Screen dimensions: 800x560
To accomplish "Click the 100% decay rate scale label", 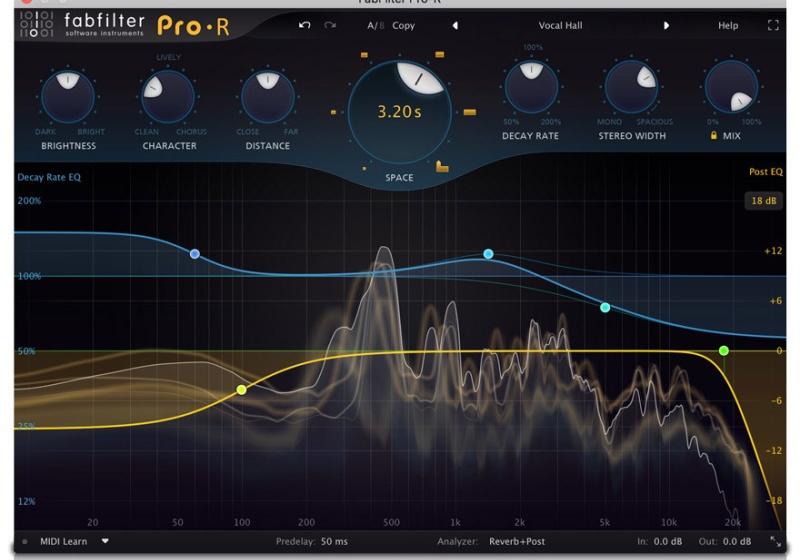I will pyautogui.click(x=29, y=276).
